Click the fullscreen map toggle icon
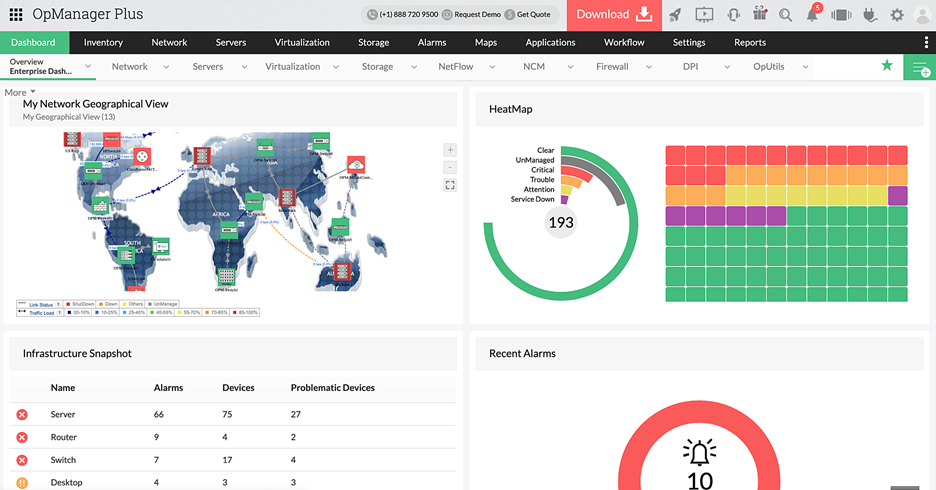Image resolution: width=936 pixels, height=490 pixels. pyautogui.click(x=450, y=185)
